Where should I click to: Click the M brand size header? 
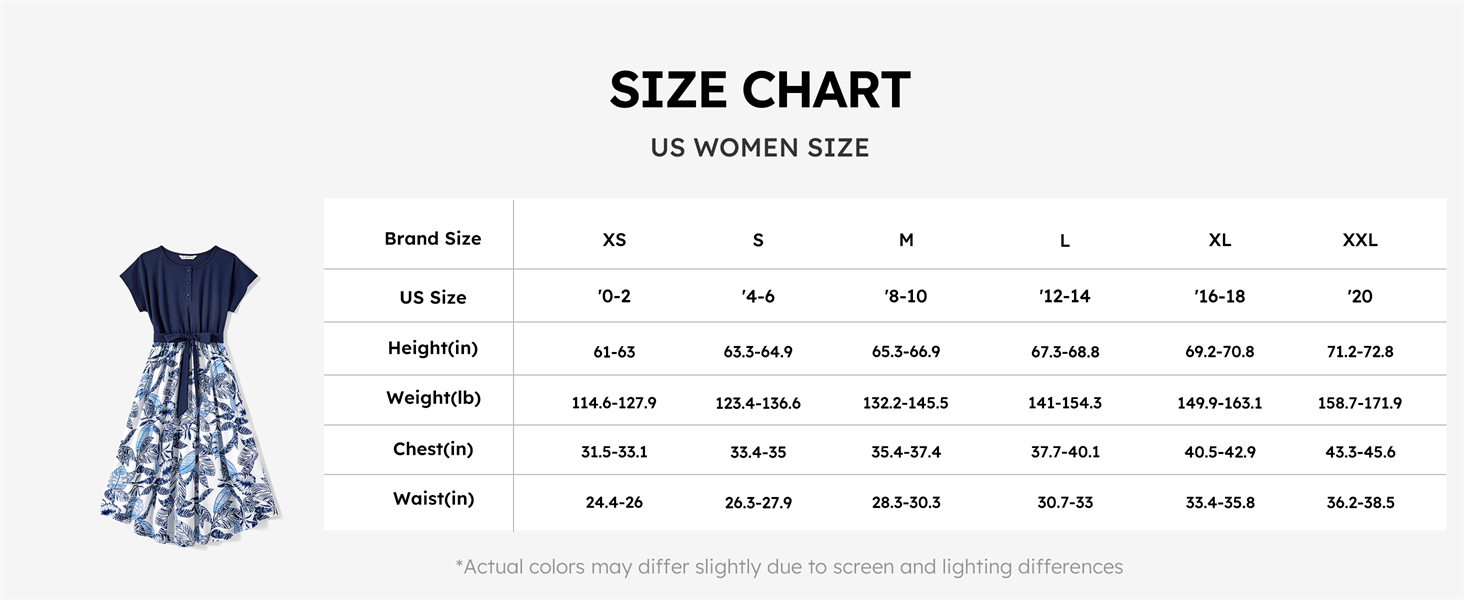[906, 240]
